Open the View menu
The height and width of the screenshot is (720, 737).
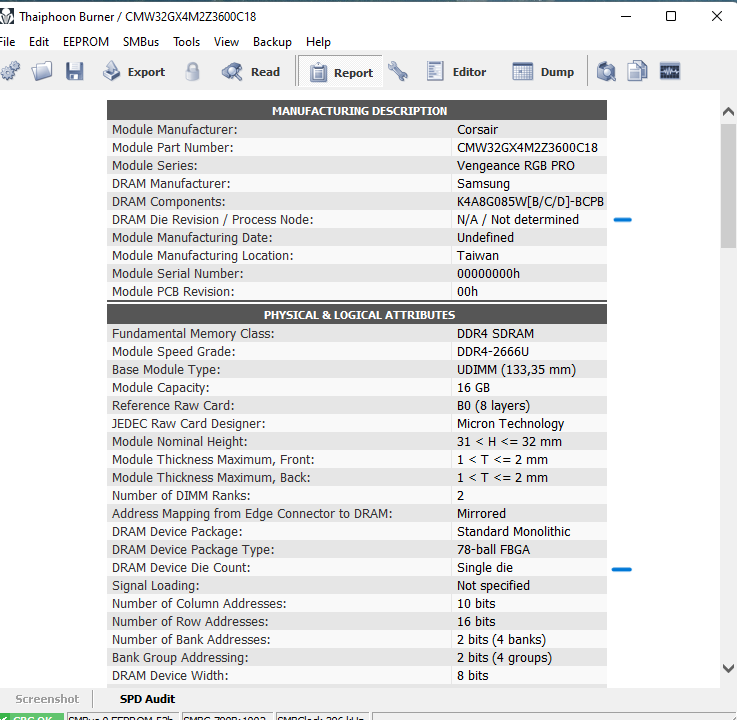click(x=226, y=42)
